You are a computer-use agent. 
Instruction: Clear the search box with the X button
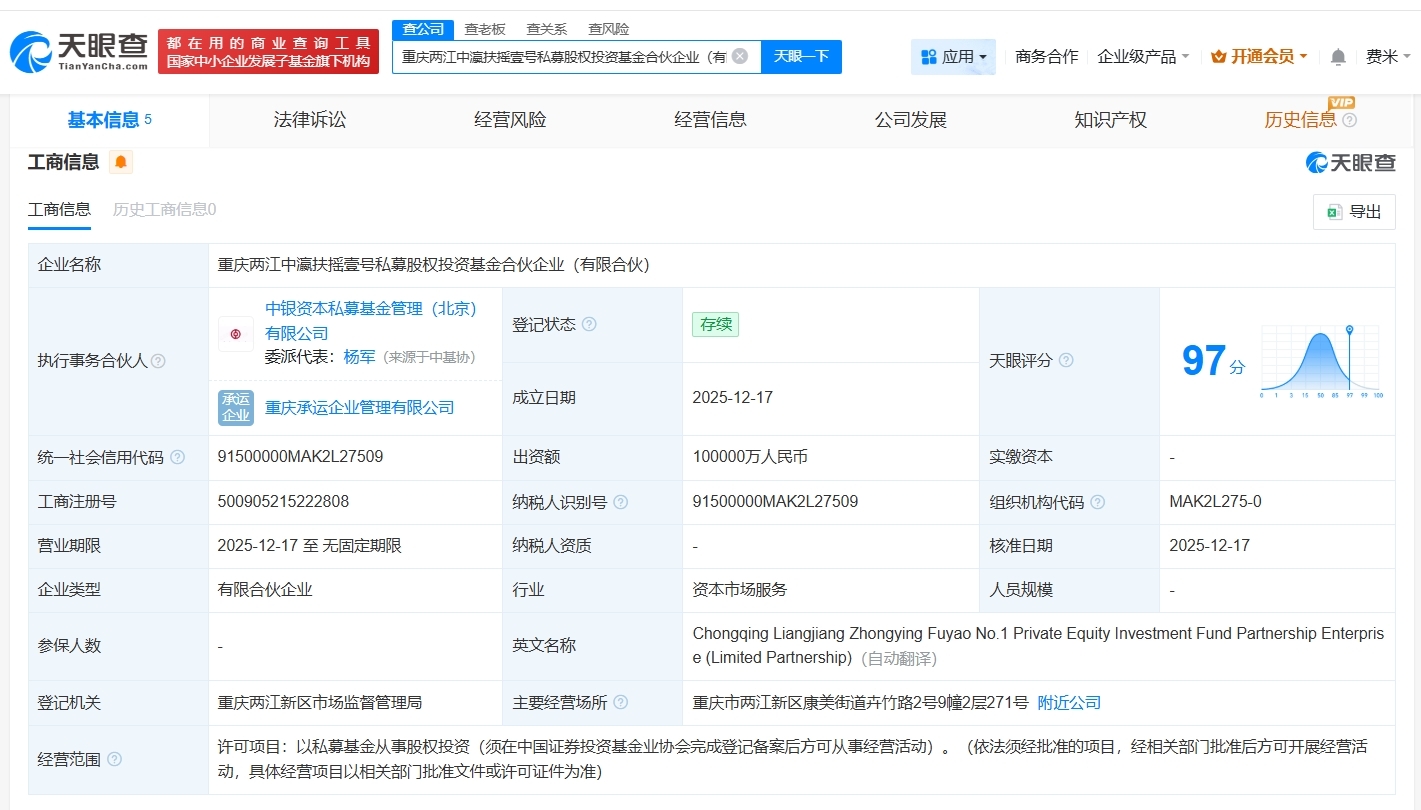point(738,56)
